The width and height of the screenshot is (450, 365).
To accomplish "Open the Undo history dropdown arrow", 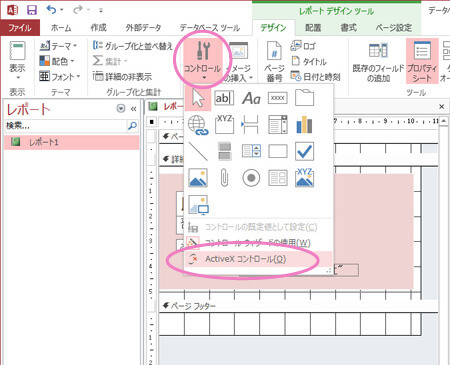I will [x=62, y=10].
